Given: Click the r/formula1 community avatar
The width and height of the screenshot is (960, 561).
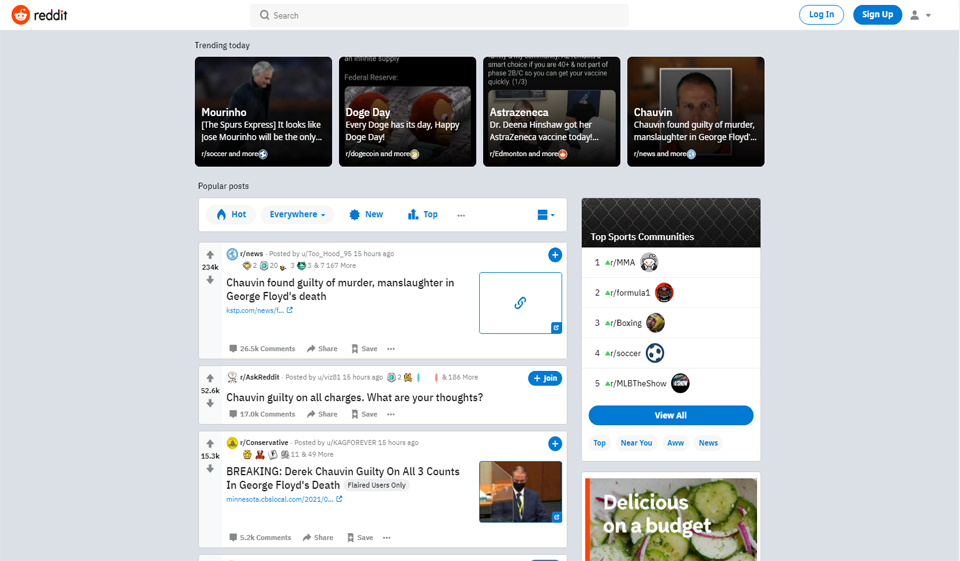Looking at the screenshot, I should click(x=664, y=293).
